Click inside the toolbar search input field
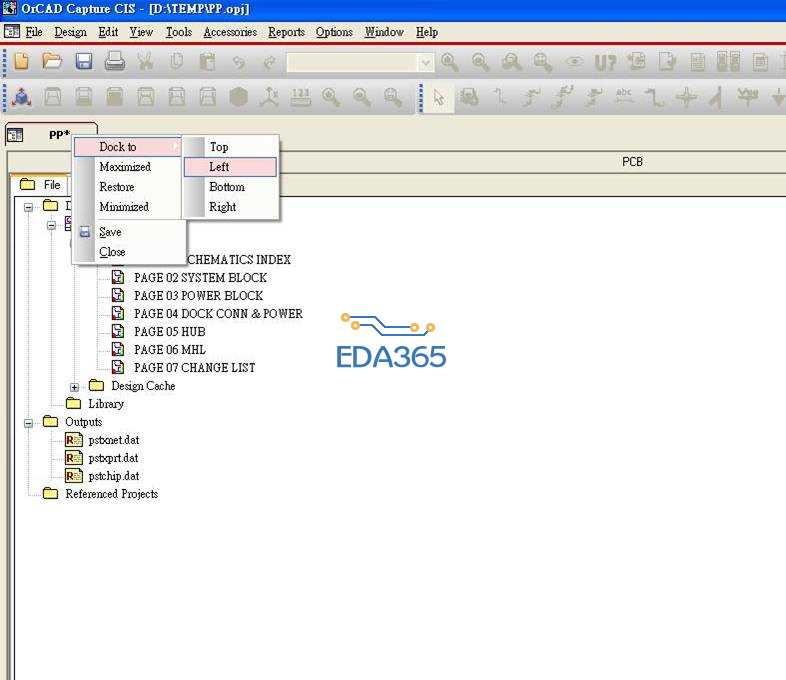Screen dimensions: 786x680 (352, 63)
